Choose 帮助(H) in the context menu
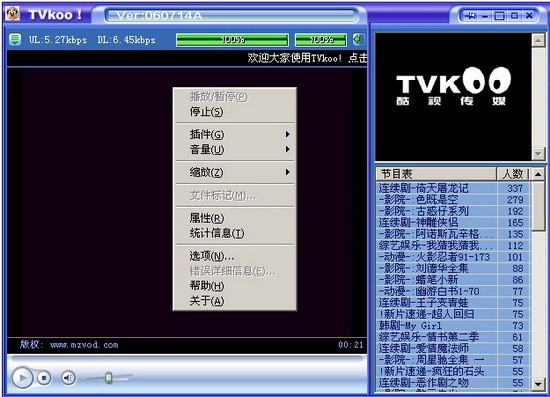This screenshot has width=550, height=397. click(235, 286)
